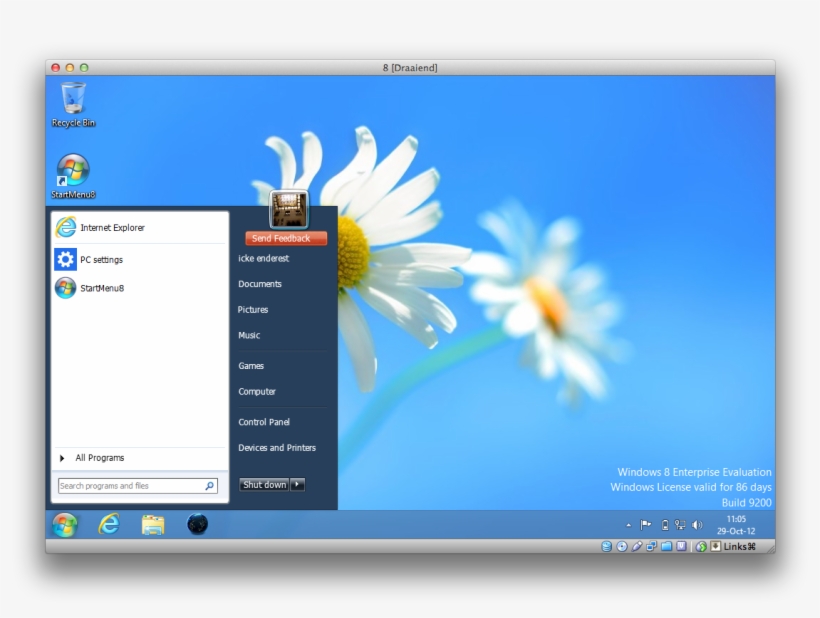Show hidden tray icons with the up arrow

628,524
